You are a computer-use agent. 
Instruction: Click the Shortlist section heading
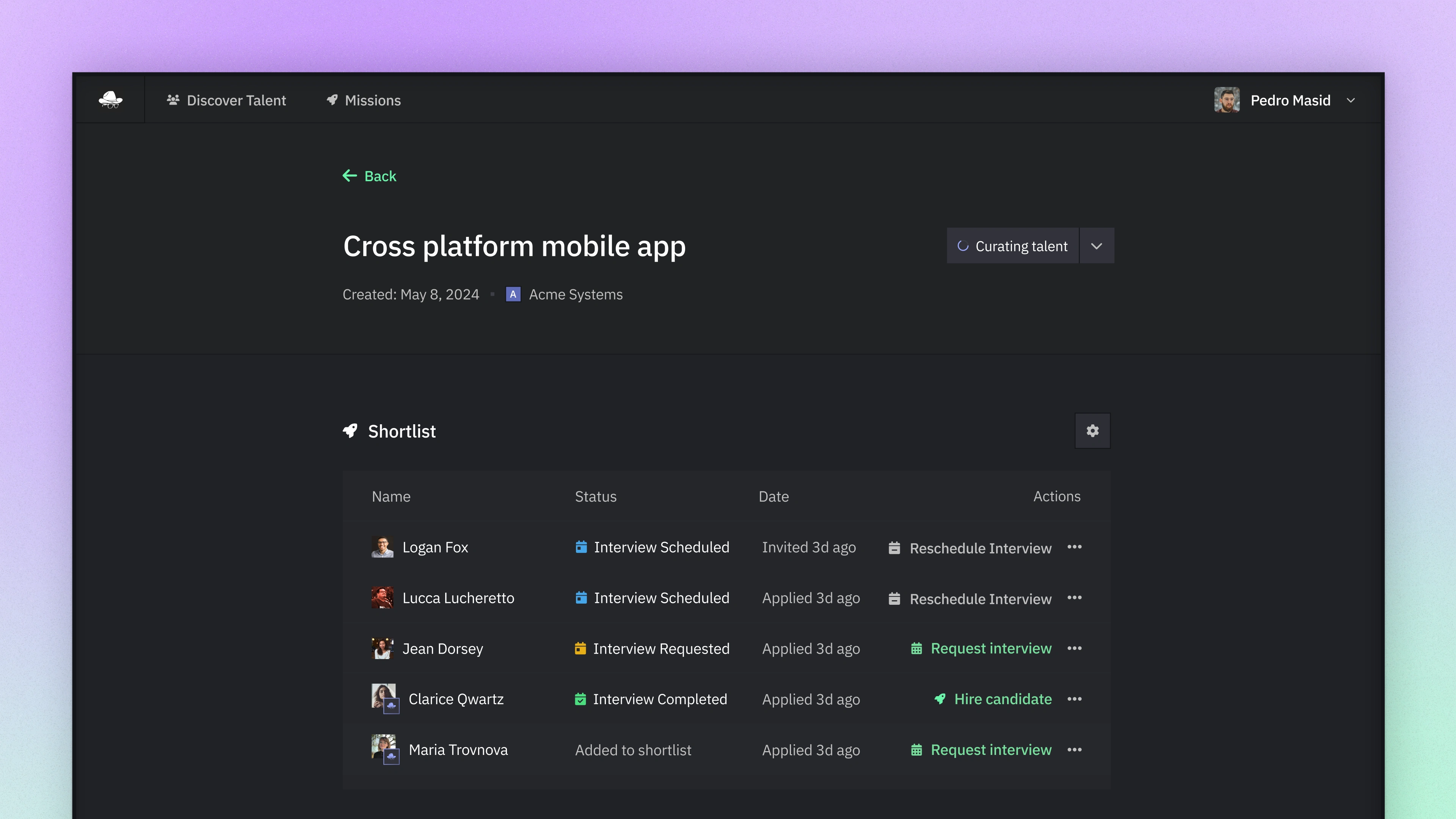(402, 431)
